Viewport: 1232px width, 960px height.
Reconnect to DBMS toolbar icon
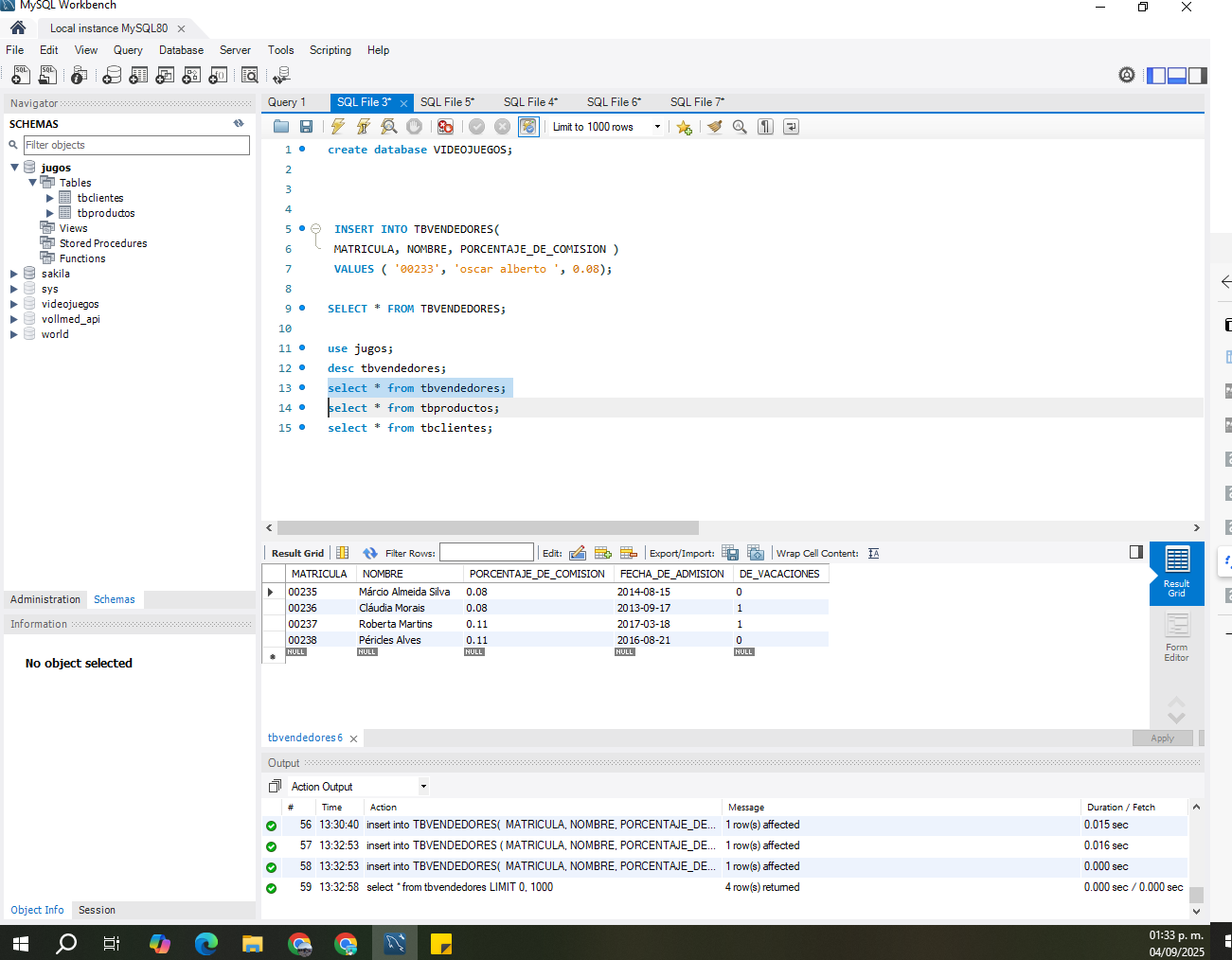281,75
